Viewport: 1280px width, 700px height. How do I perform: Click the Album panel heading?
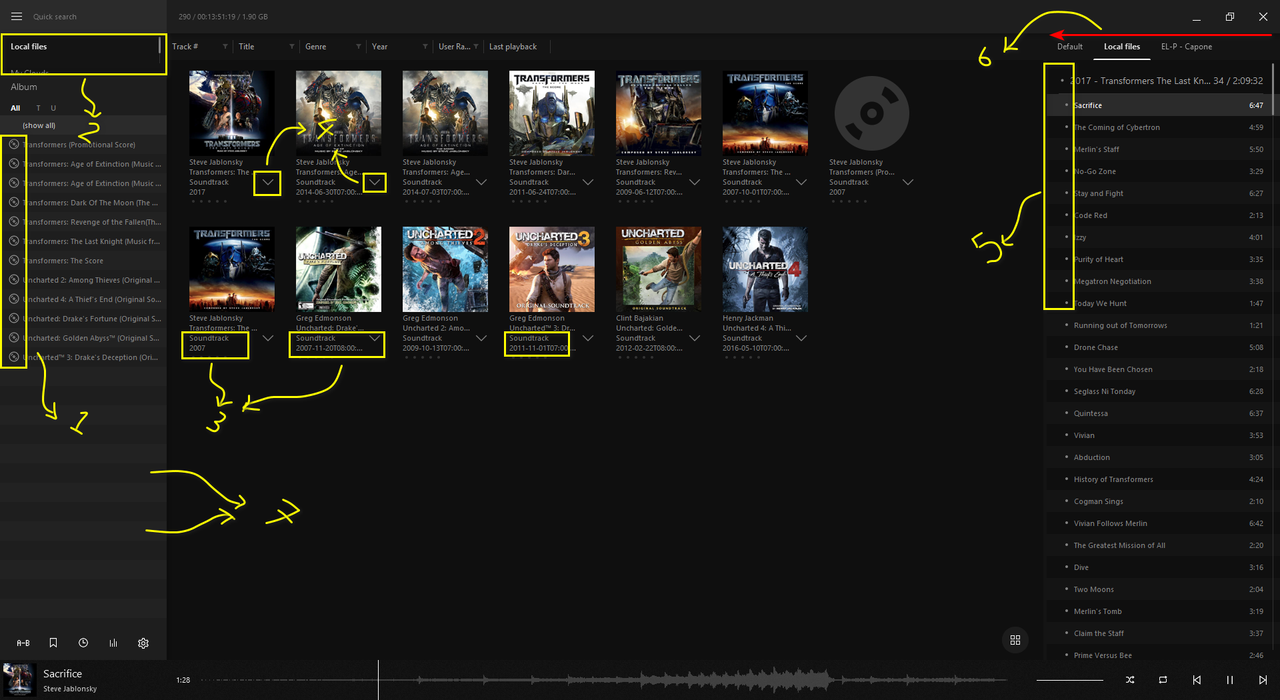coord(24,87)
